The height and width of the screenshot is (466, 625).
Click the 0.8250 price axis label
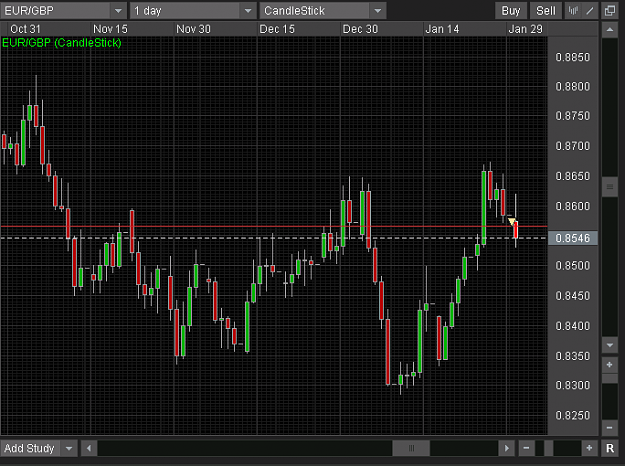point(572,416)
